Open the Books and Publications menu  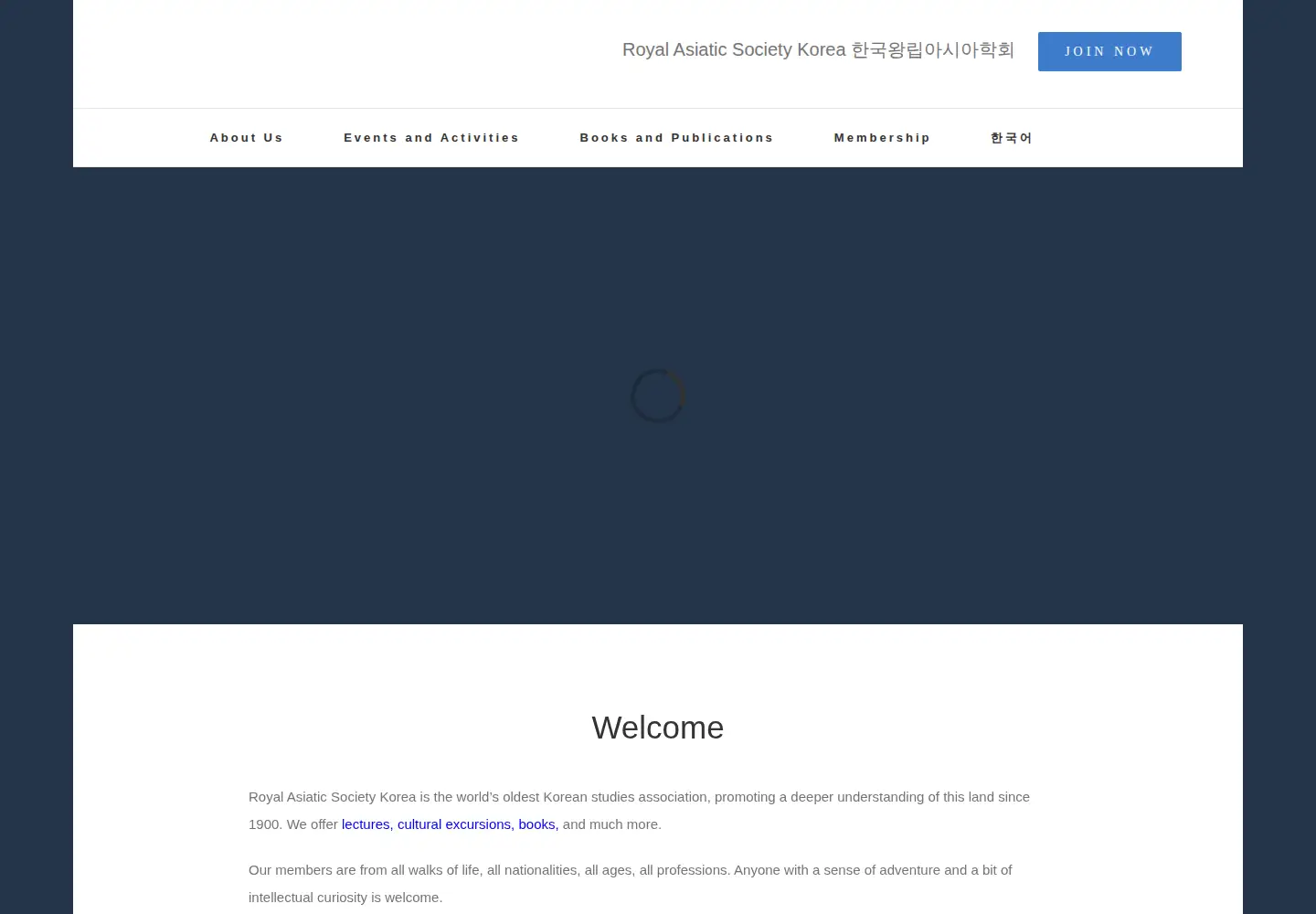point(676,138)
